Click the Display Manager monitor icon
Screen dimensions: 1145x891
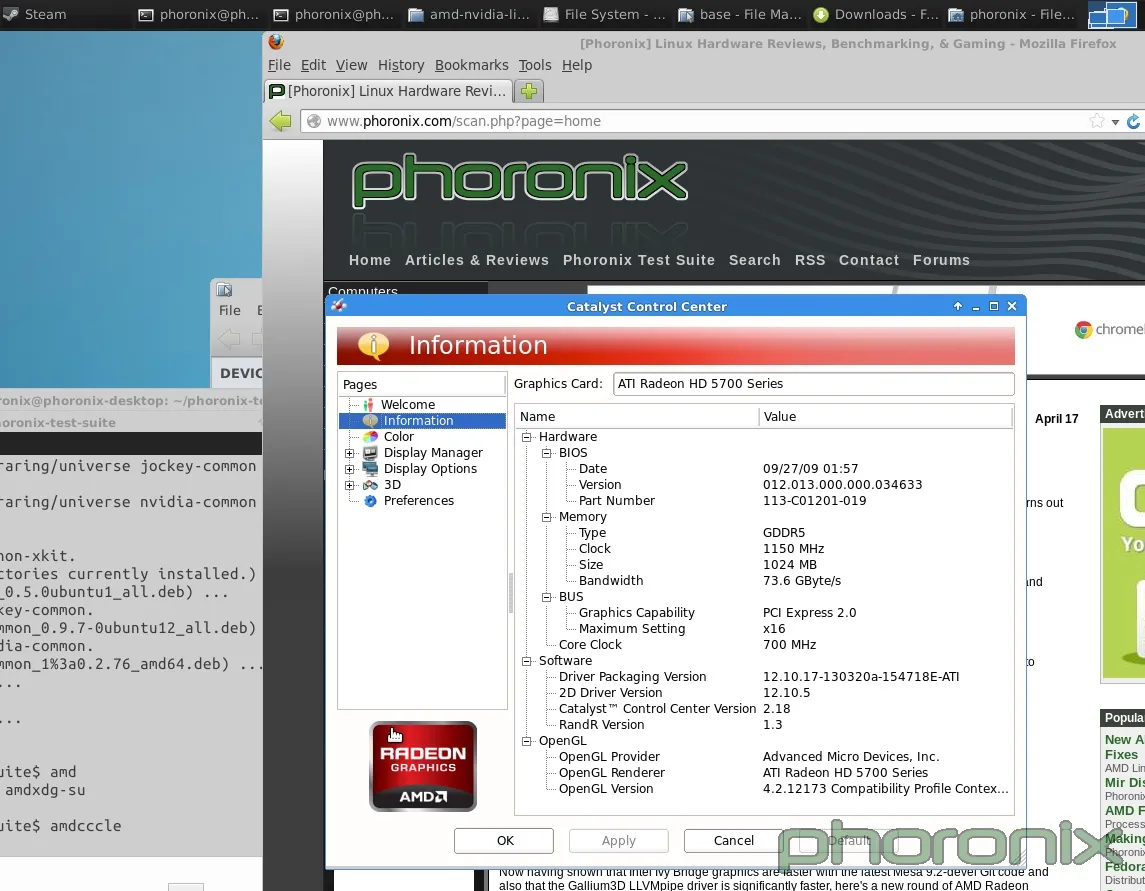pos(370,453)
